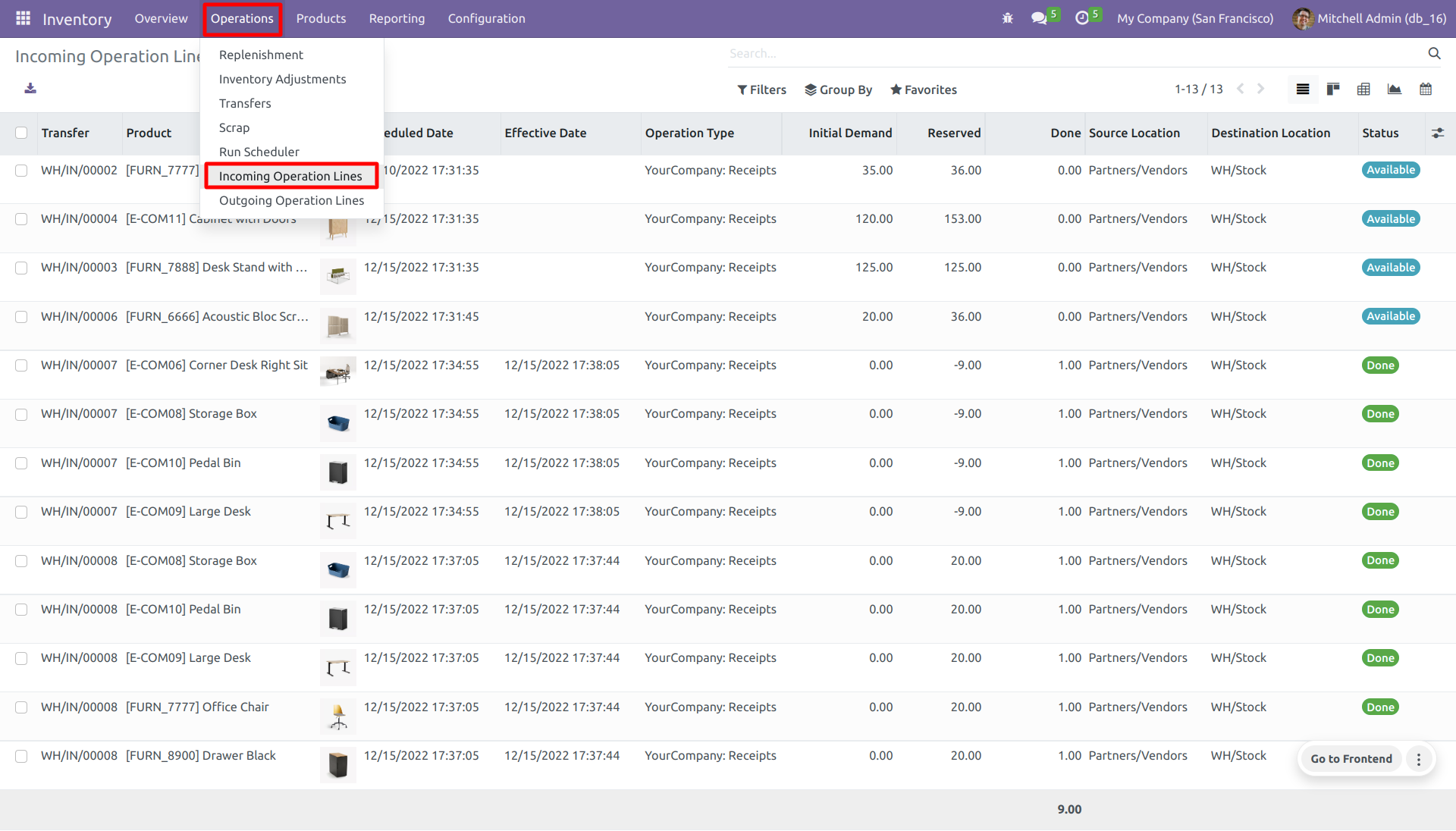Viewport: 1456px width, 831px height.
Task: Switch to graph chart view
Action: pyautogui.click(x=1394, y=89)
